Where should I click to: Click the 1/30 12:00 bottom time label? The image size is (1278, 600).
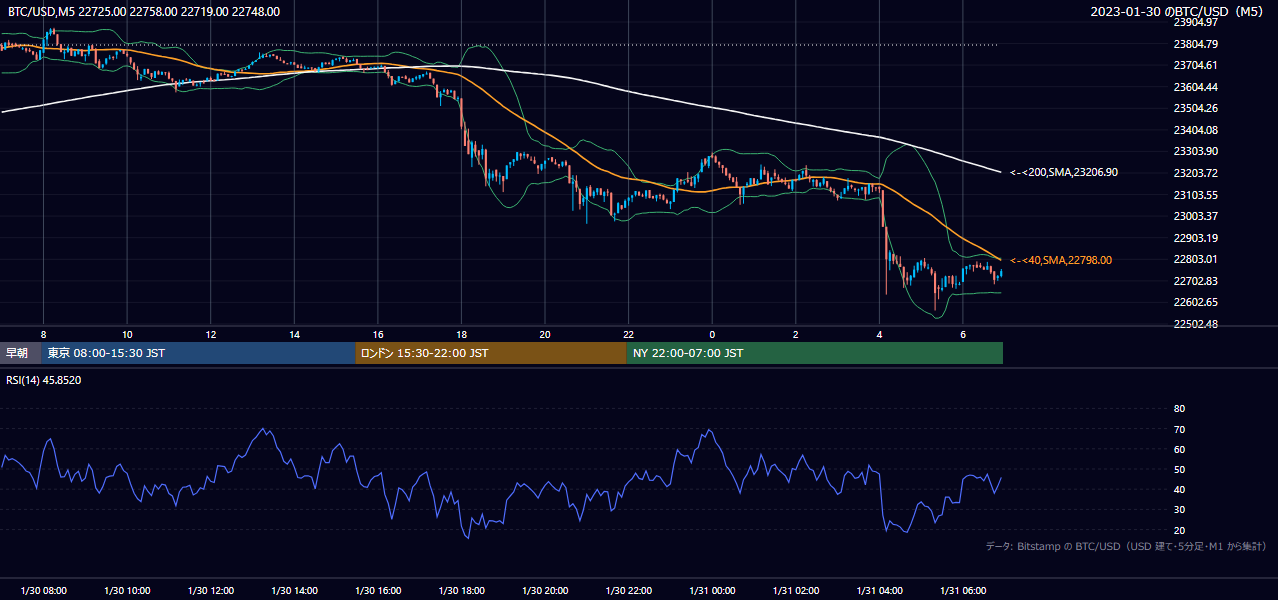click(x=210, y=591)
